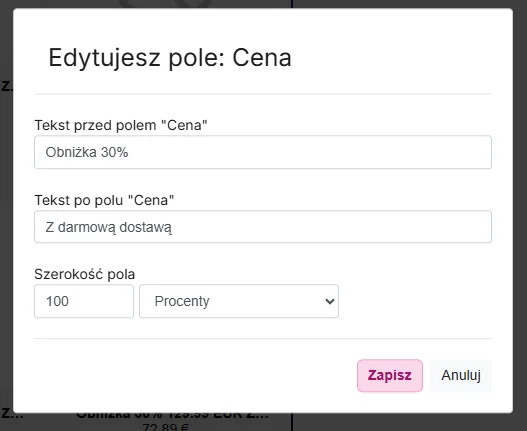
Task: Focus the "Z darmową dostawą" text field
Action: pyautogui.click(x=263, y=227)
